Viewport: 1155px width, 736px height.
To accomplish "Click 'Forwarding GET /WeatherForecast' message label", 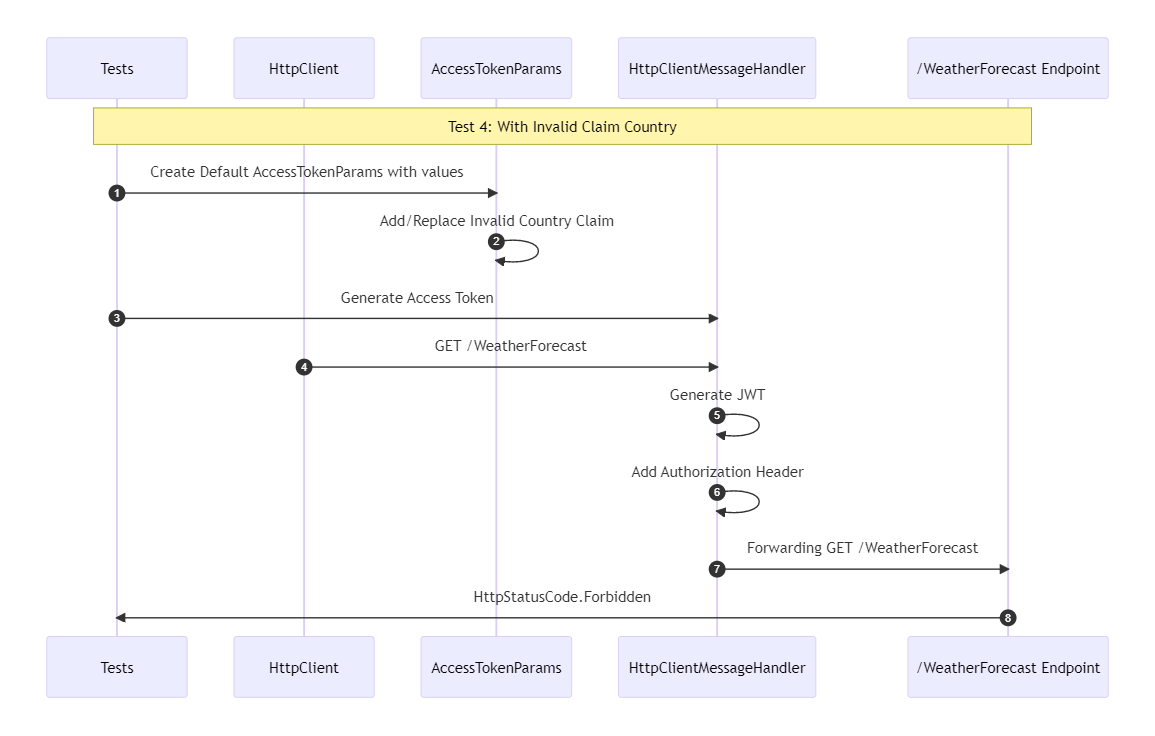I will [x=862, y=548].
